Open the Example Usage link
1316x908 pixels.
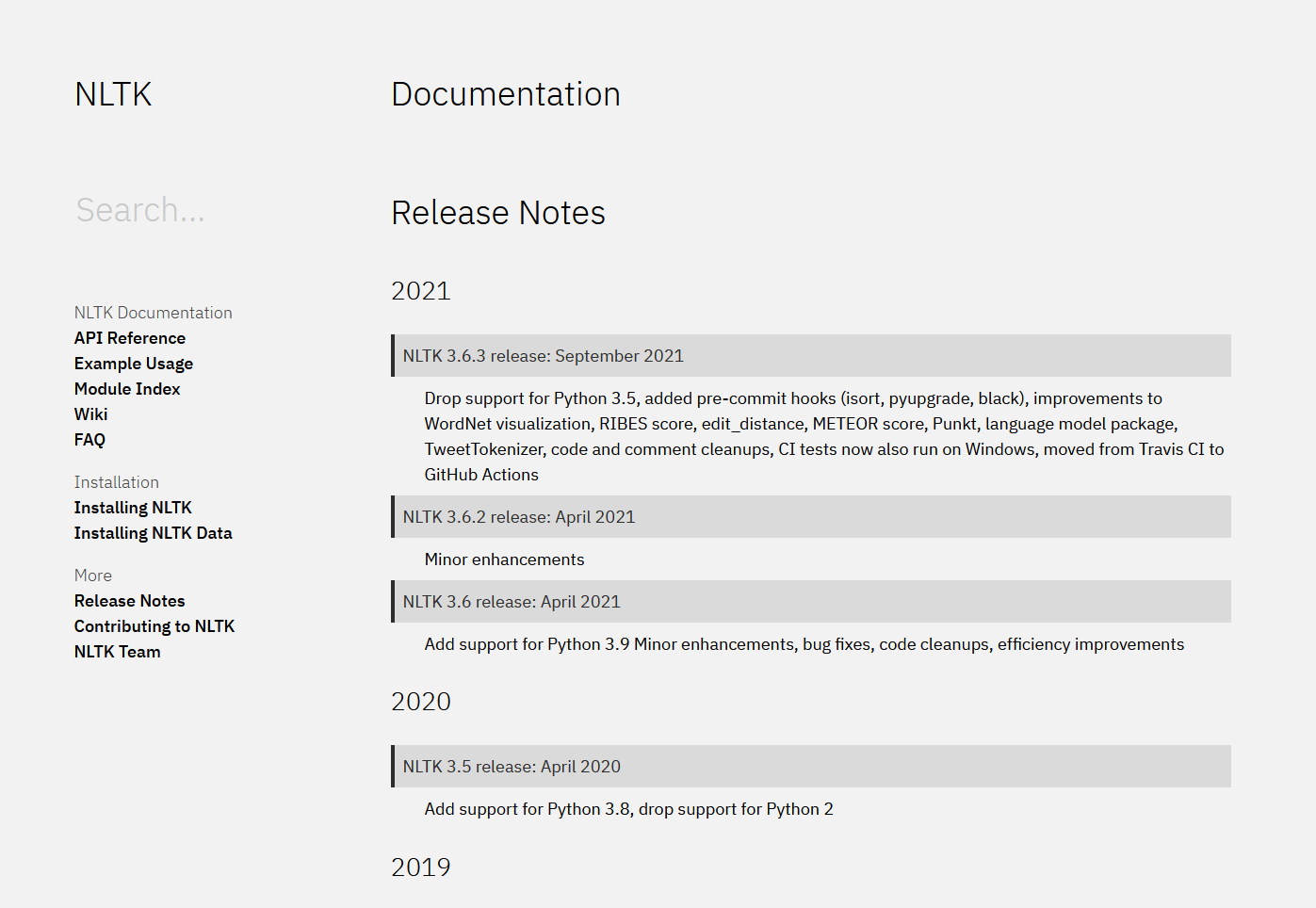[x=134, y=364]
